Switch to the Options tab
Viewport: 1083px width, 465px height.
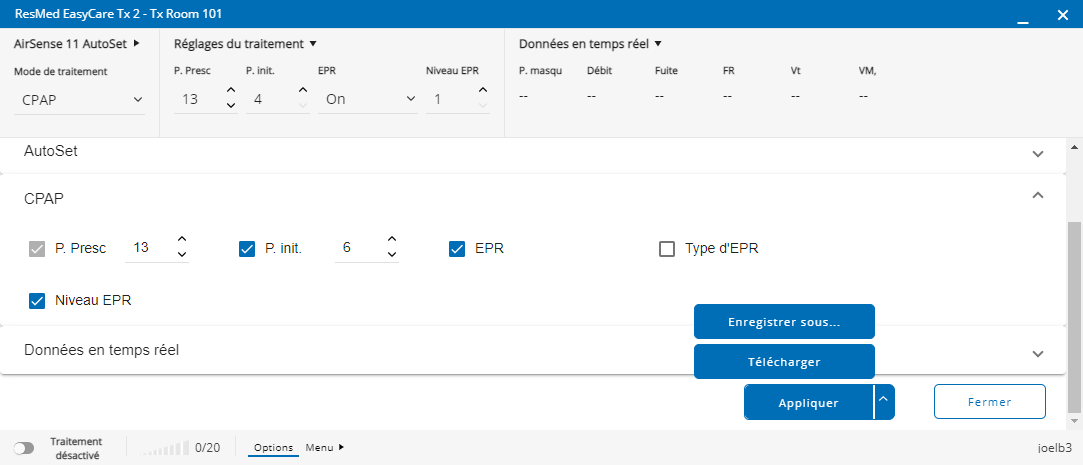click(274, 448)
